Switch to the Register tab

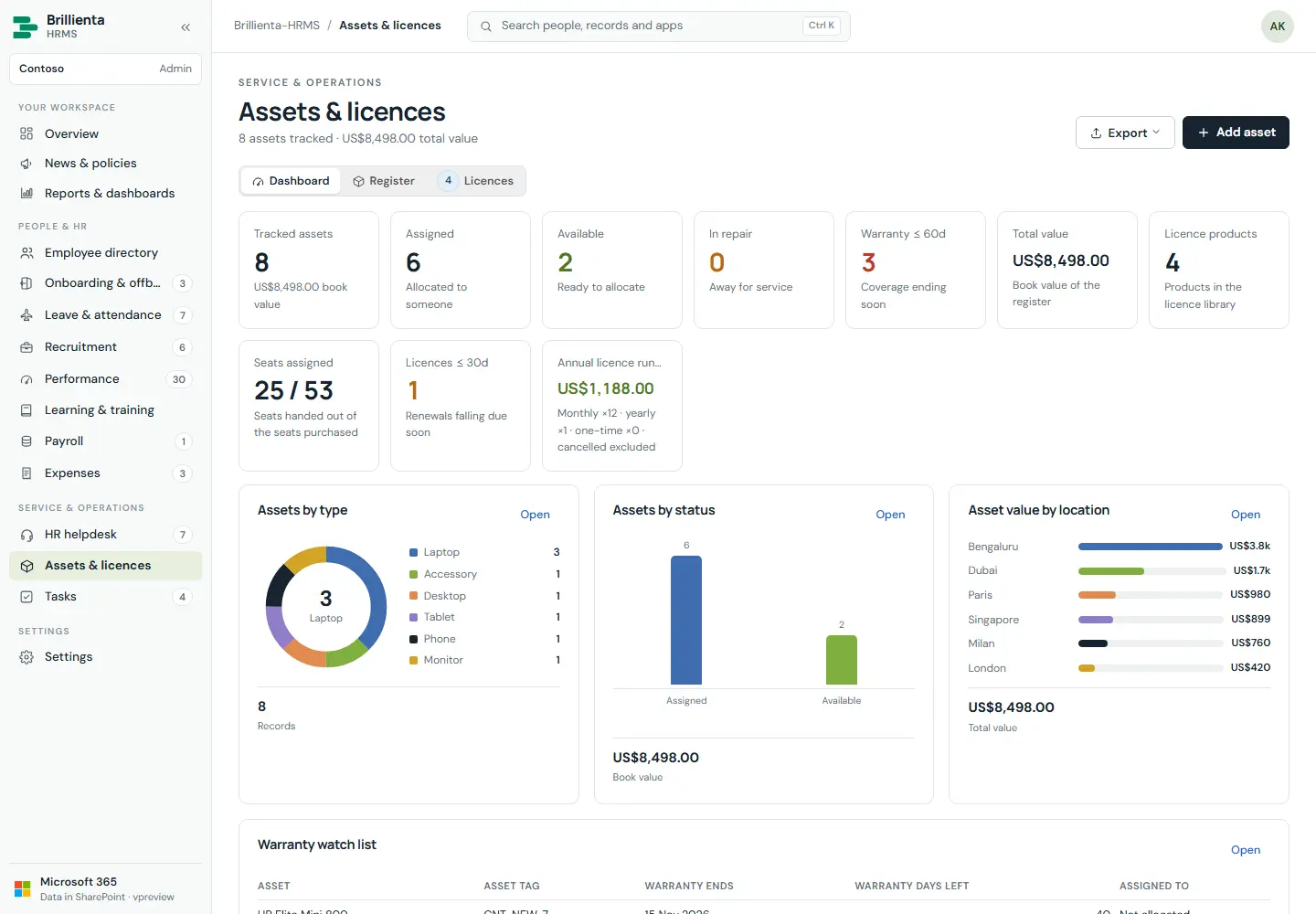(384, 181)
